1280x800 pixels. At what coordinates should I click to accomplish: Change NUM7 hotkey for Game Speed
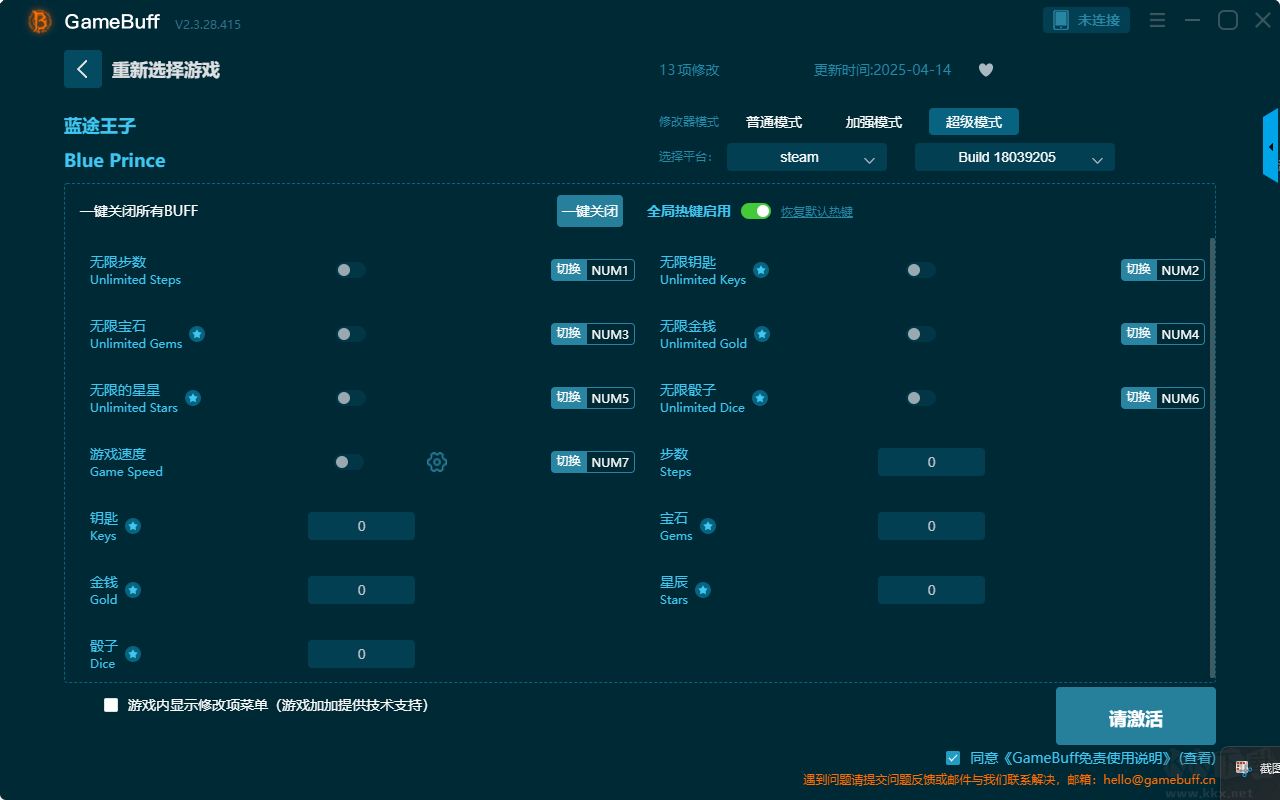click(x=593, y=462)
